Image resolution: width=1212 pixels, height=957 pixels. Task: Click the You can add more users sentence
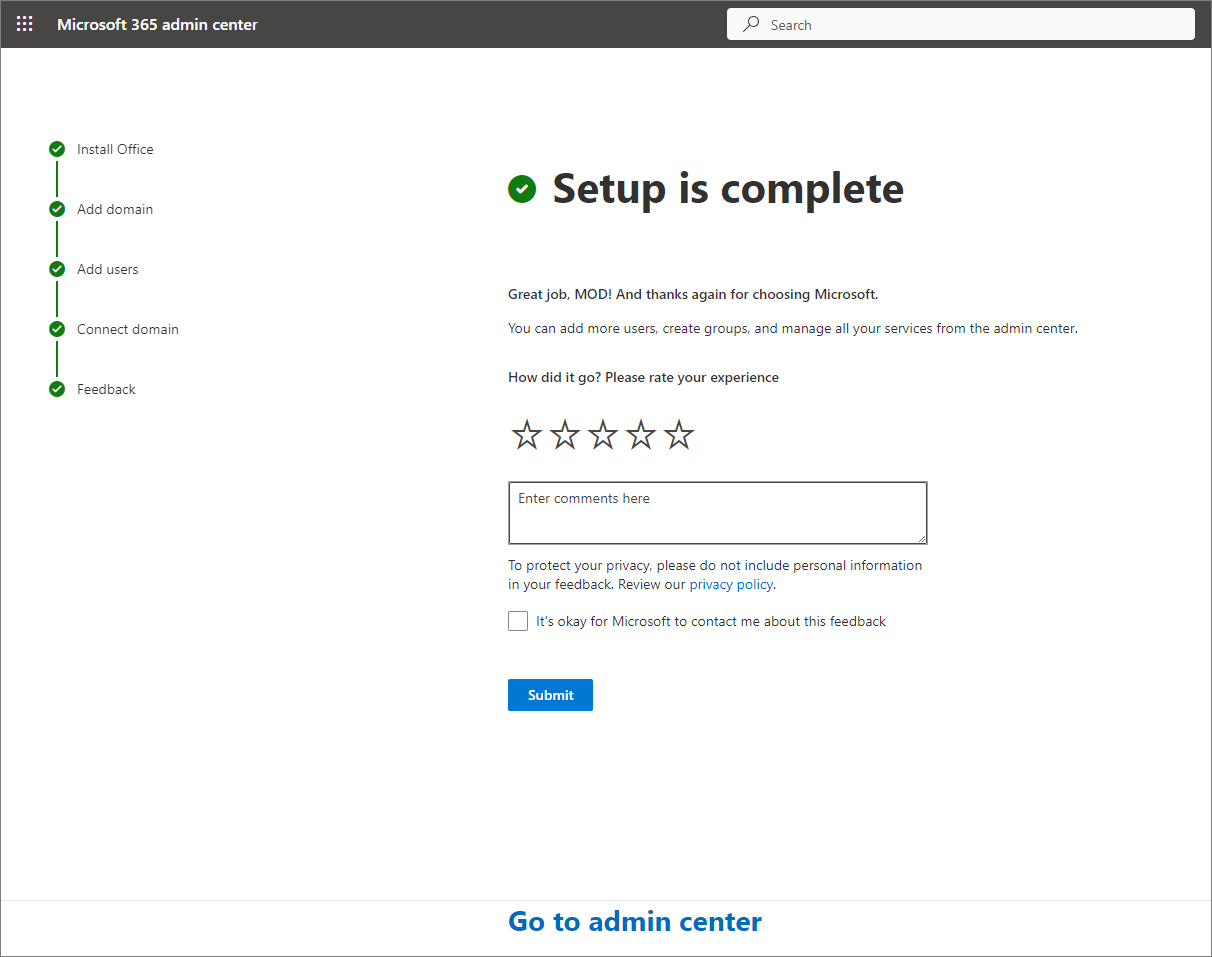click(x=793, y=328)
